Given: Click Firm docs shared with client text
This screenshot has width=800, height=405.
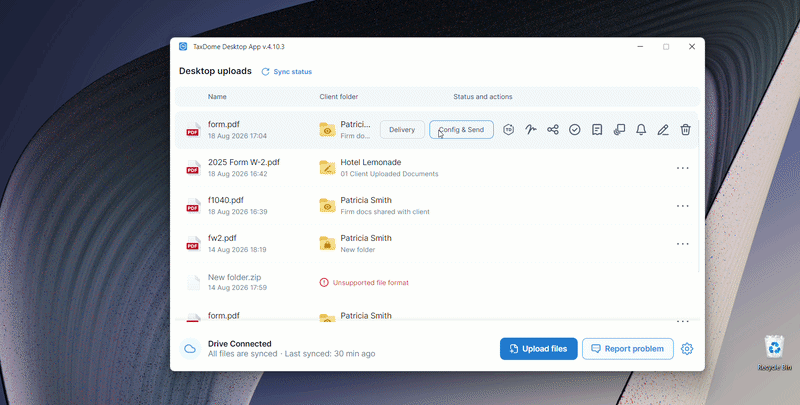Looking at the screenshot, I should pos(385,212).
